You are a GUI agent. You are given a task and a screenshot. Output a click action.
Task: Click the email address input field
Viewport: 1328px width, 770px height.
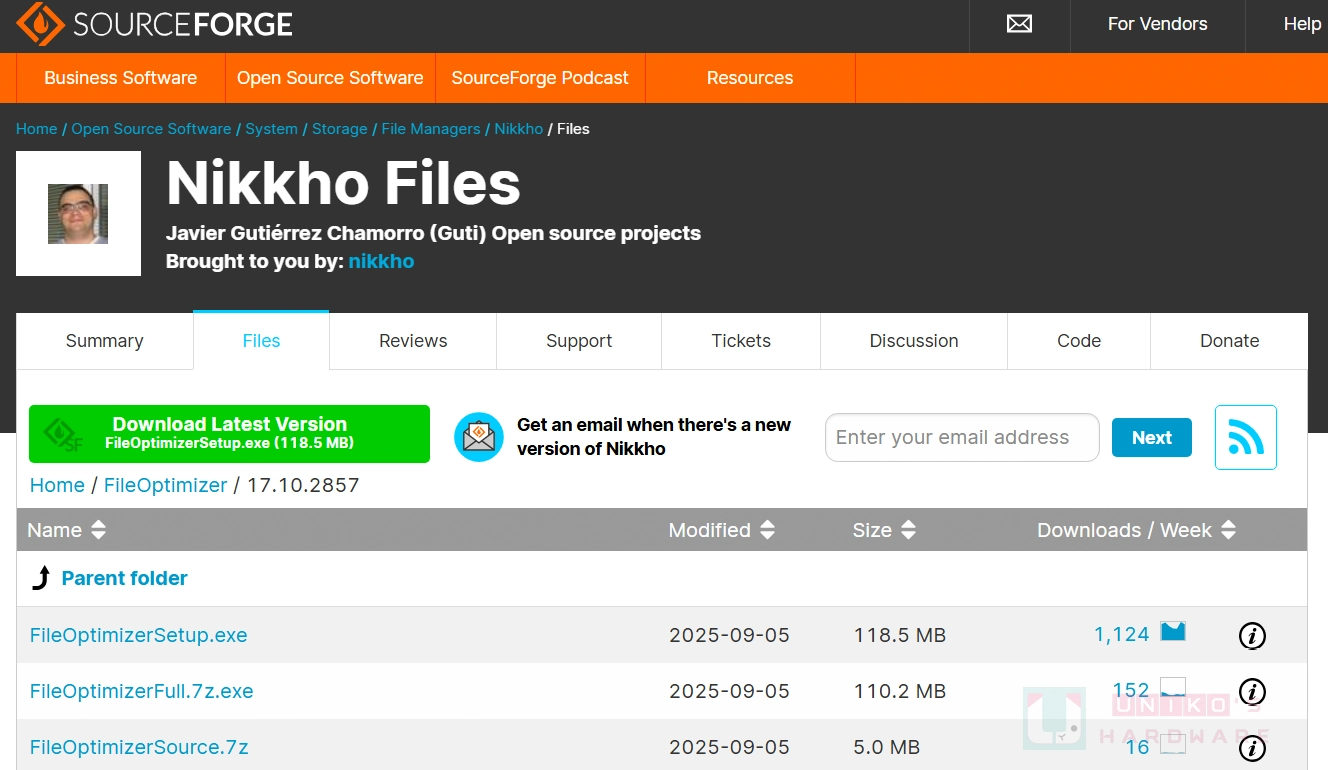(961, 438)
